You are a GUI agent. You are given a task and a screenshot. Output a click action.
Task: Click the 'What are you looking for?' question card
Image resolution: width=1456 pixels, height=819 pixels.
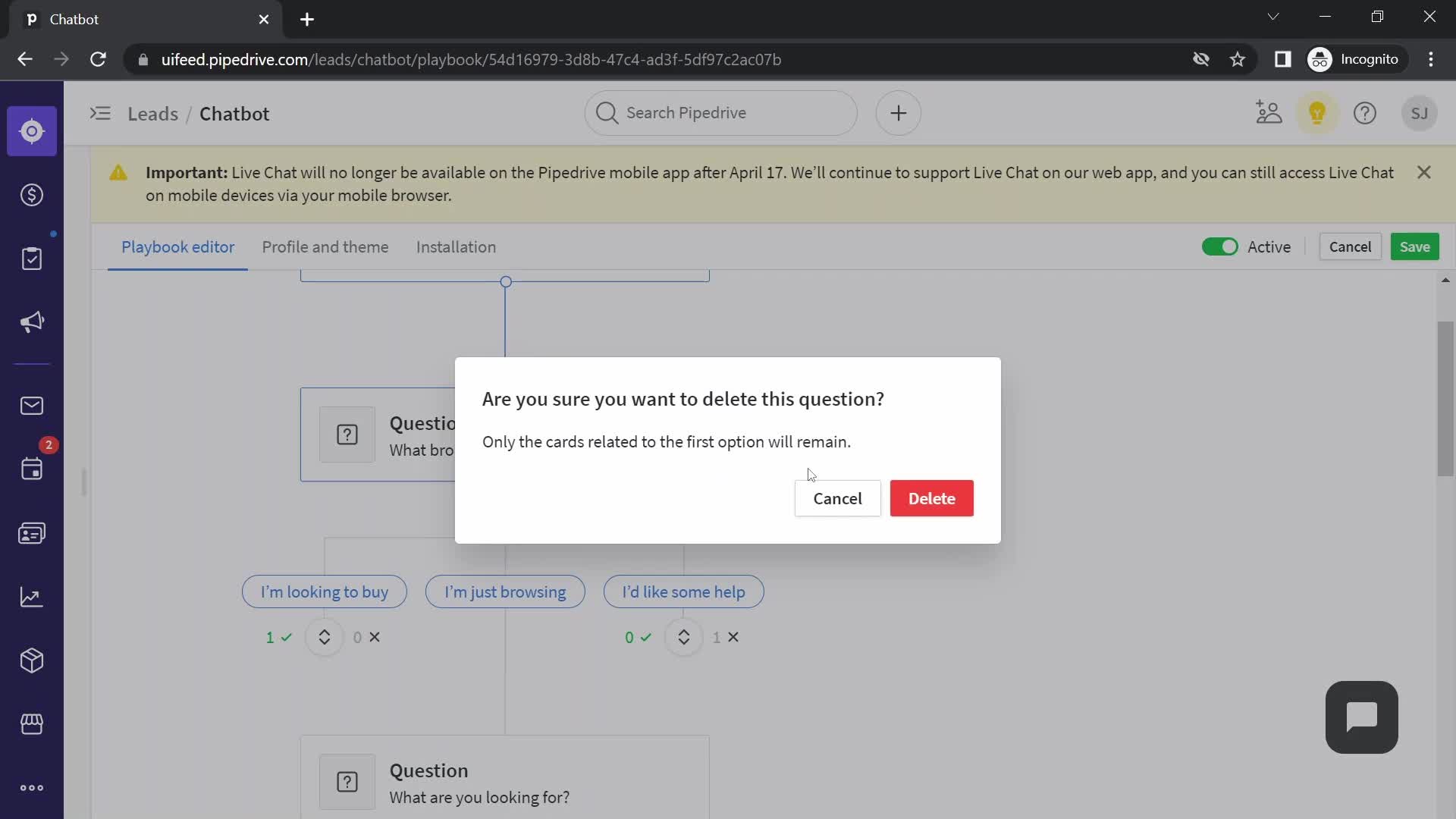click(x=505, y=777)
